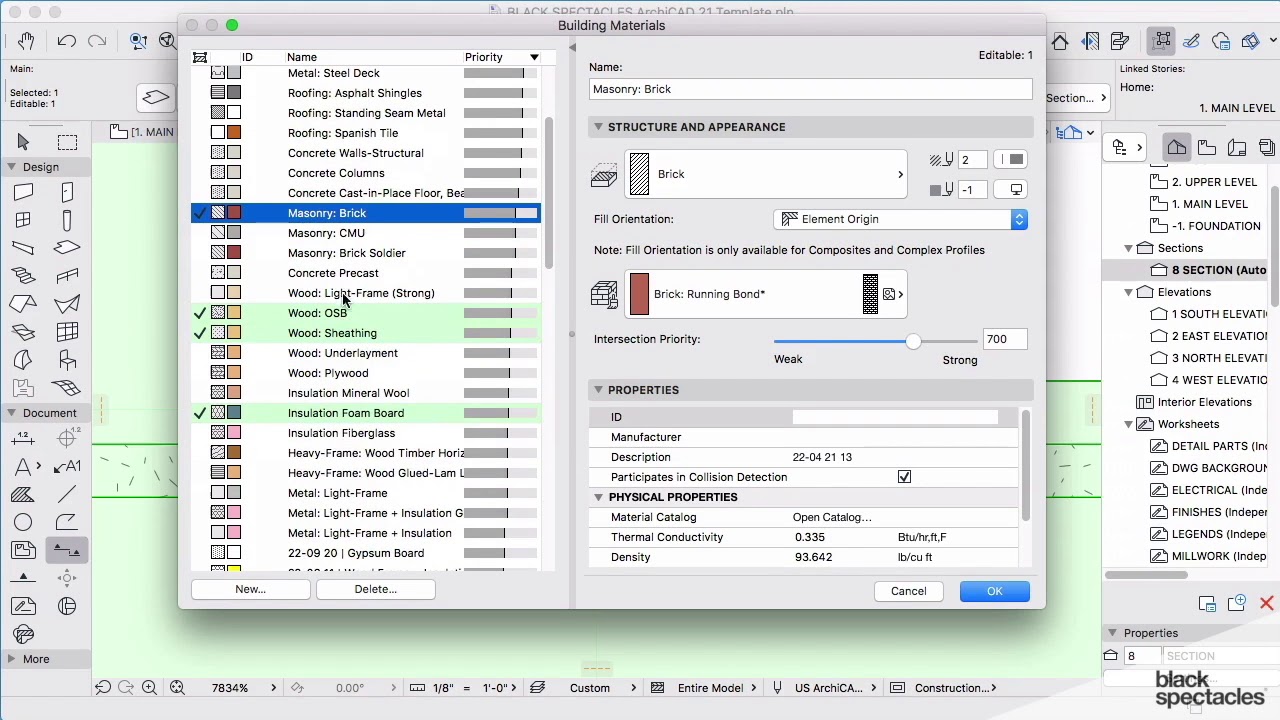Collapse the Physical Properties group
Viewport: 1280px width, 720px height.
598,497
